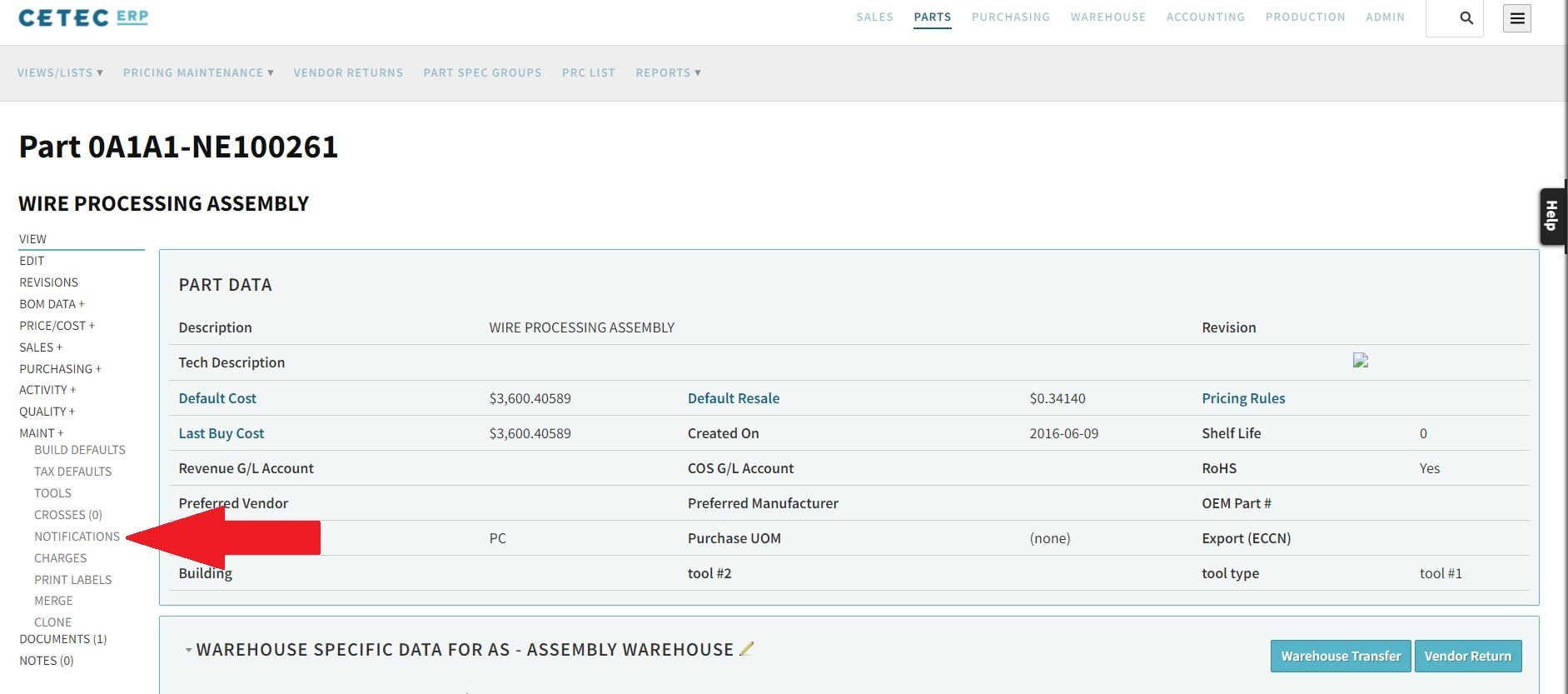Viewport: 1568px width, 694px height.
Task: Click the search magnifier icon
Action: coord(1466,18)
